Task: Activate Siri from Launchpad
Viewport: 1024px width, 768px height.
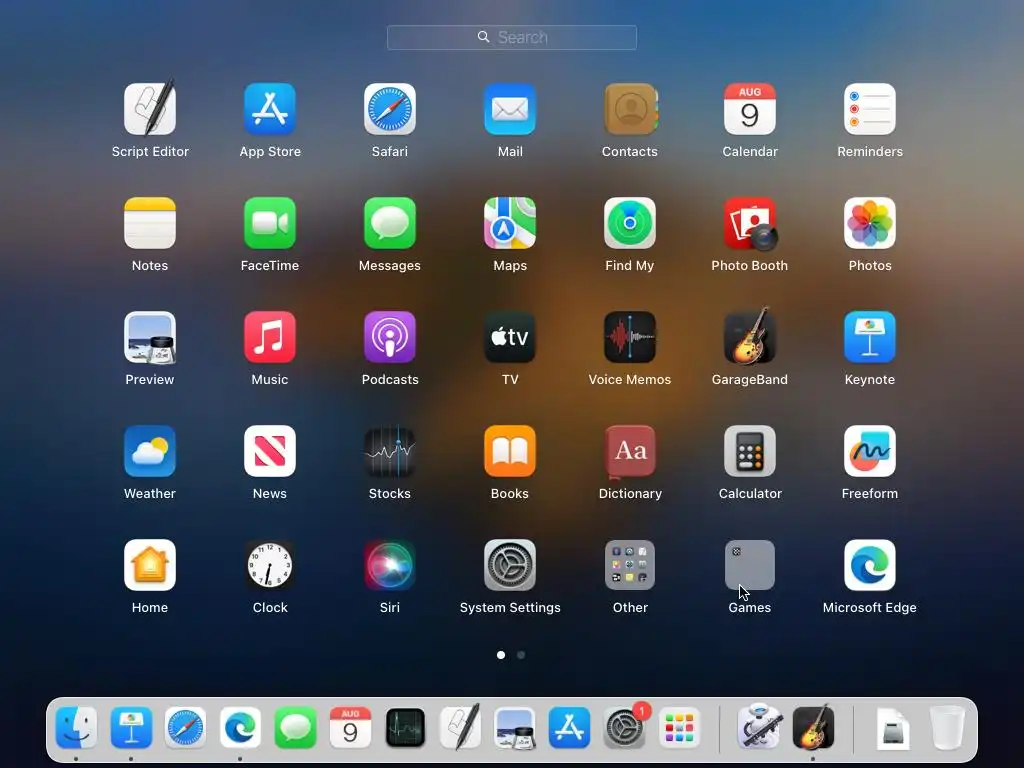Action: pos(390,565)
